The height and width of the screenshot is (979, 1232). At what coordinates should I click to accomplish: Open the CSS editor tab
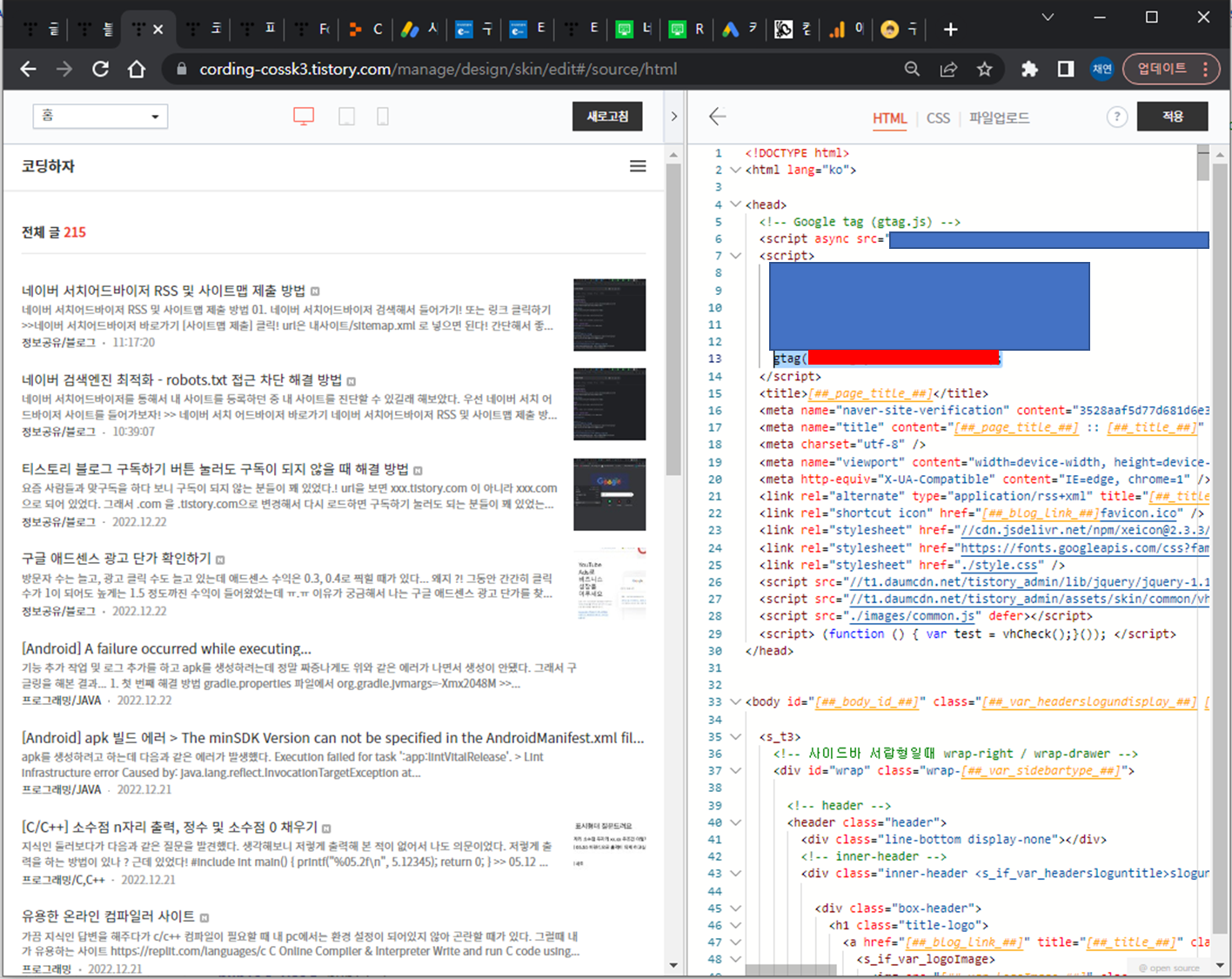(x=938, y=117)
